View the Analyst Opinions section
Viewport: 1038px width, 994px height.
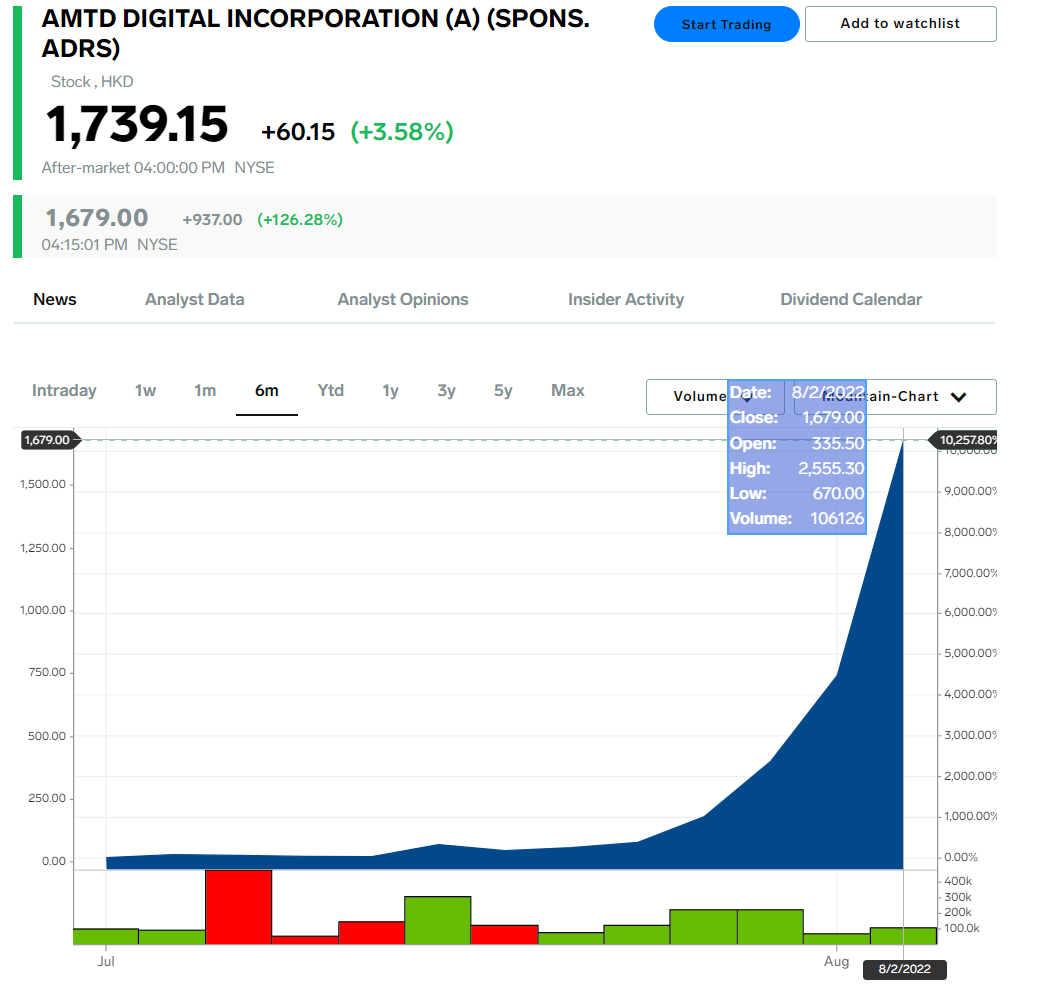(403, 299)
